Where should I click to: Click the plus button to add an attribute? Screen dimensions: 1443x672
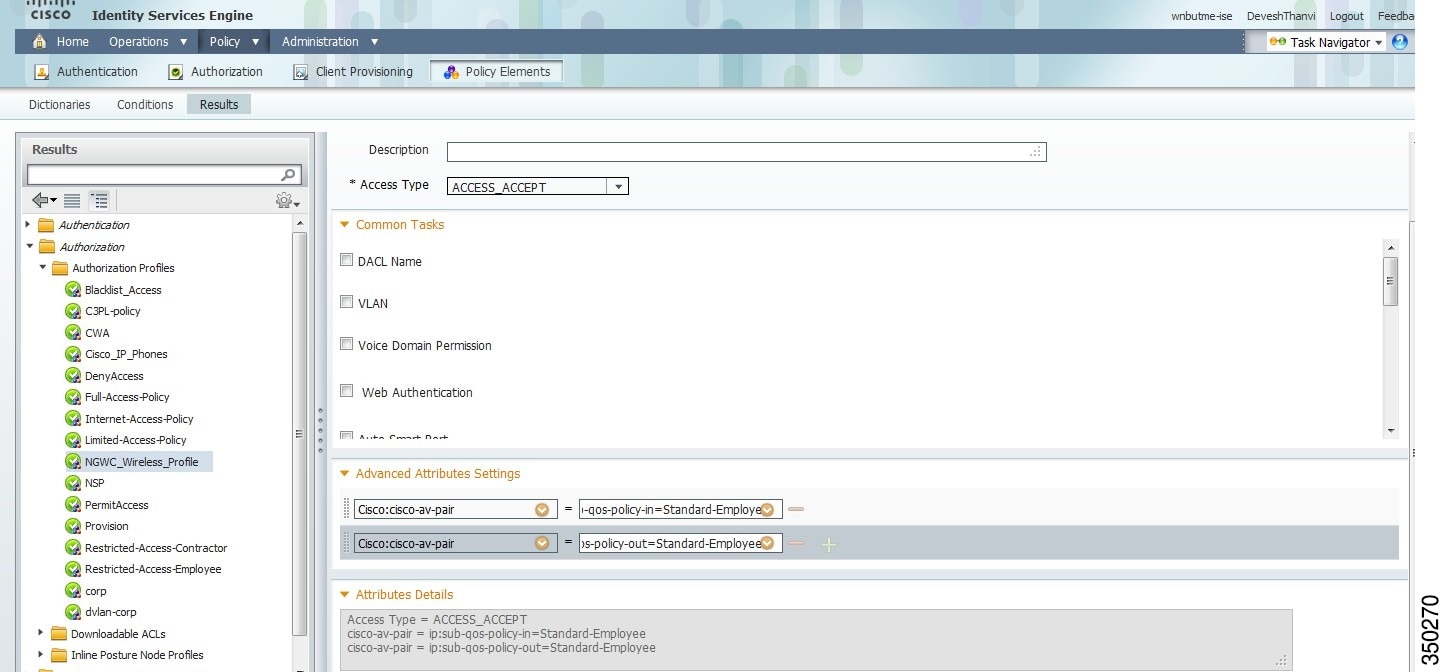click(x=829, y=544)
